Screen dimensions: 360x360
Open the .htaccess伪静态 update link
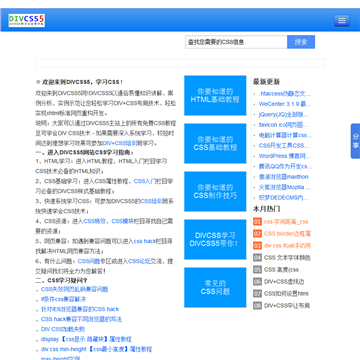tap(285, 94)
